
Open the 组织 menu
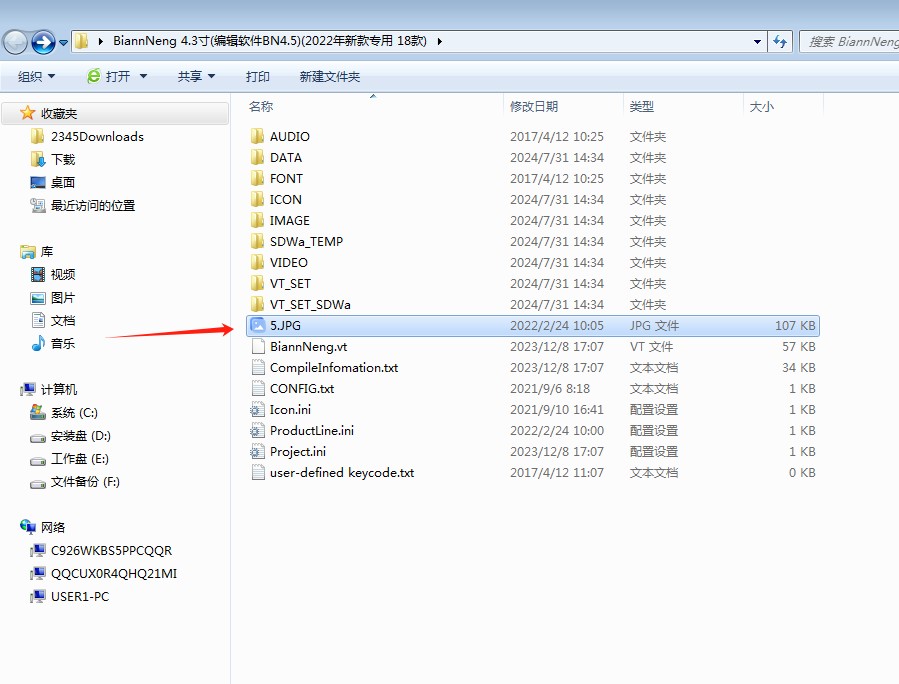pos(36,76)
